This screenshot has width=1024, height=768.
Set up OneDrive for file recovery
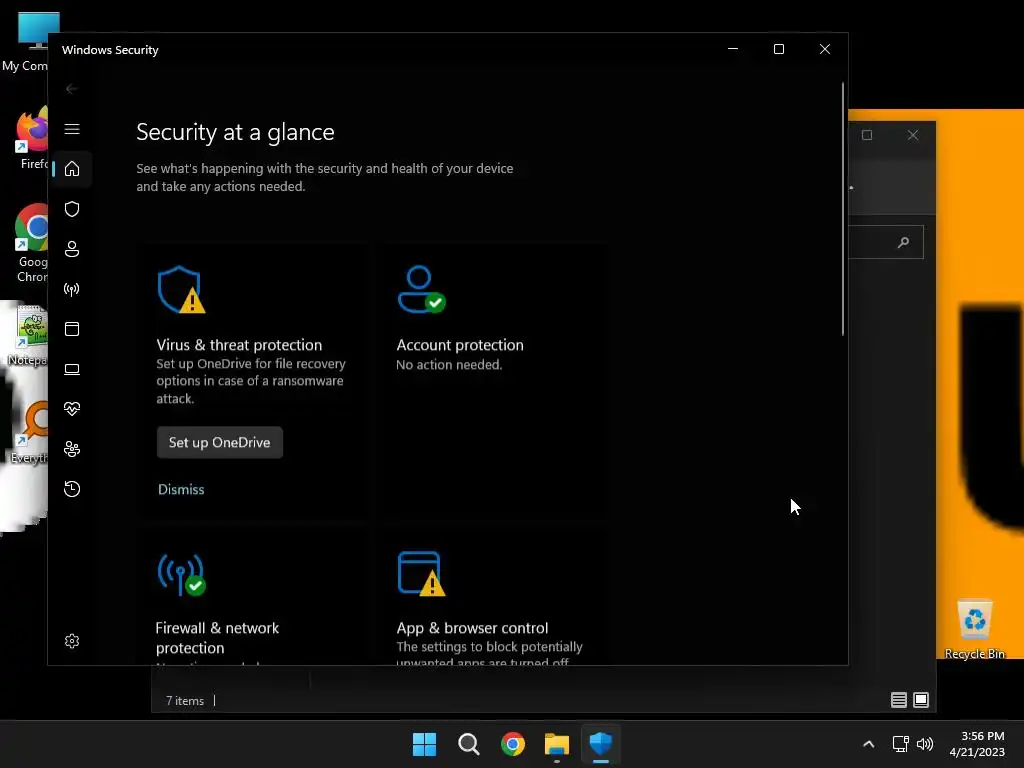click(x=219, y=442)
